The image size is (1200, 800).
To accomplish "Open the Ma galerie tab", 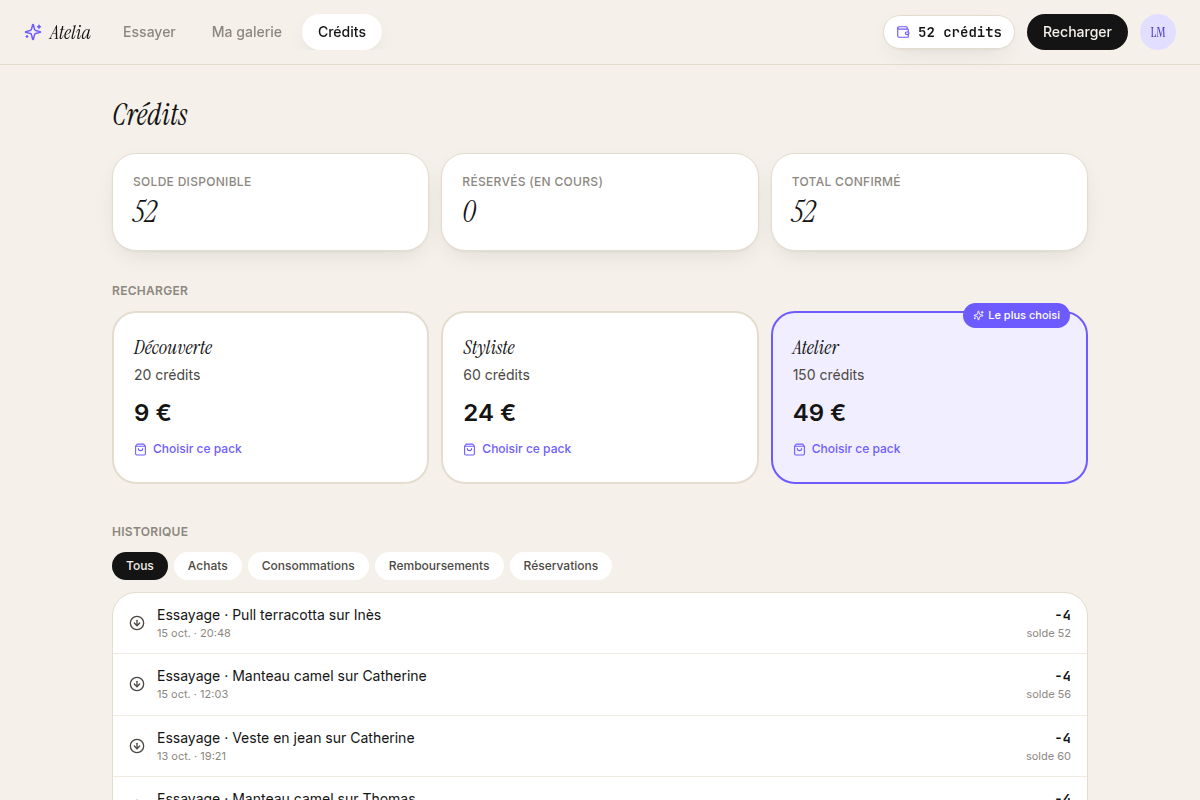I will (247, 32).
